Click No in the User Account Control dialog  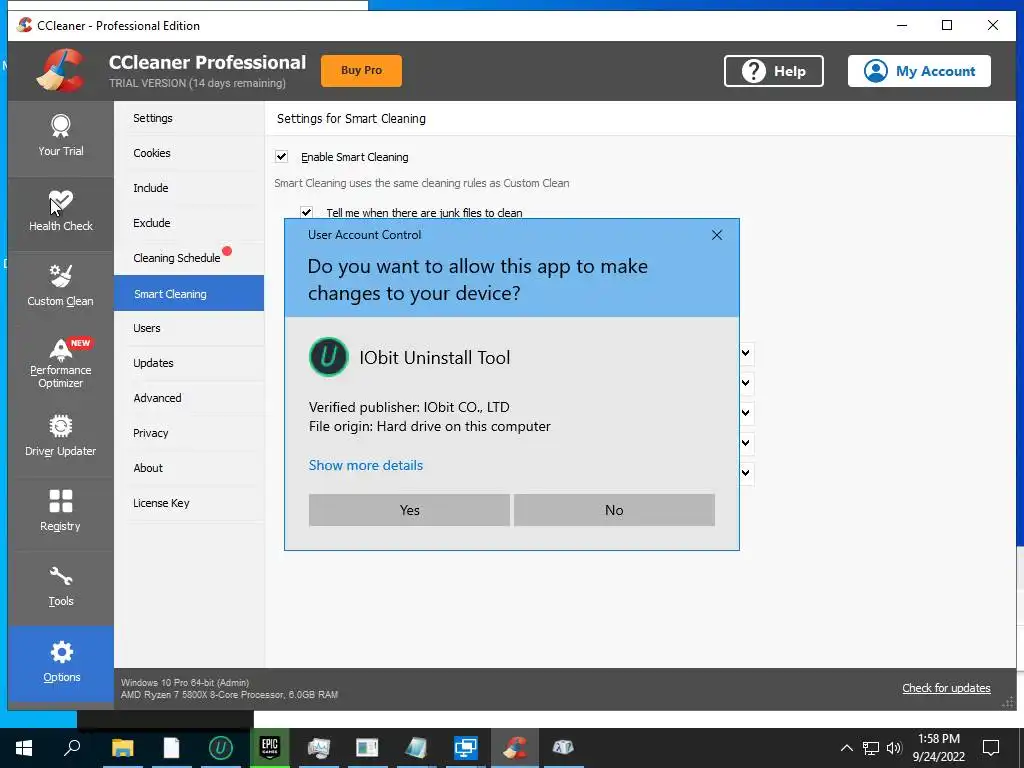pos(614,509)
